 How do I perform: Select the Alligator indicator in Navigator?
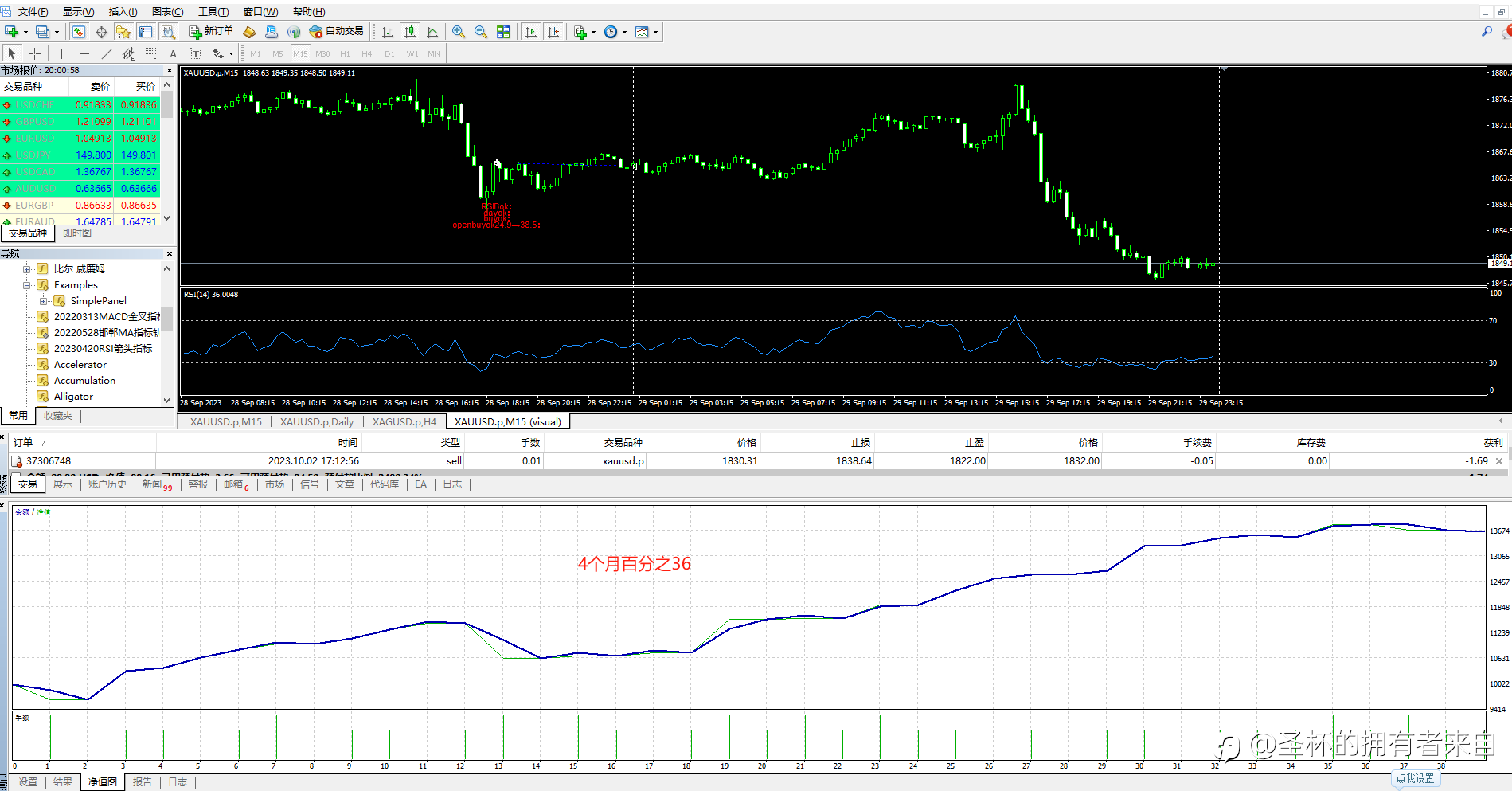click(x=73, y=396)
